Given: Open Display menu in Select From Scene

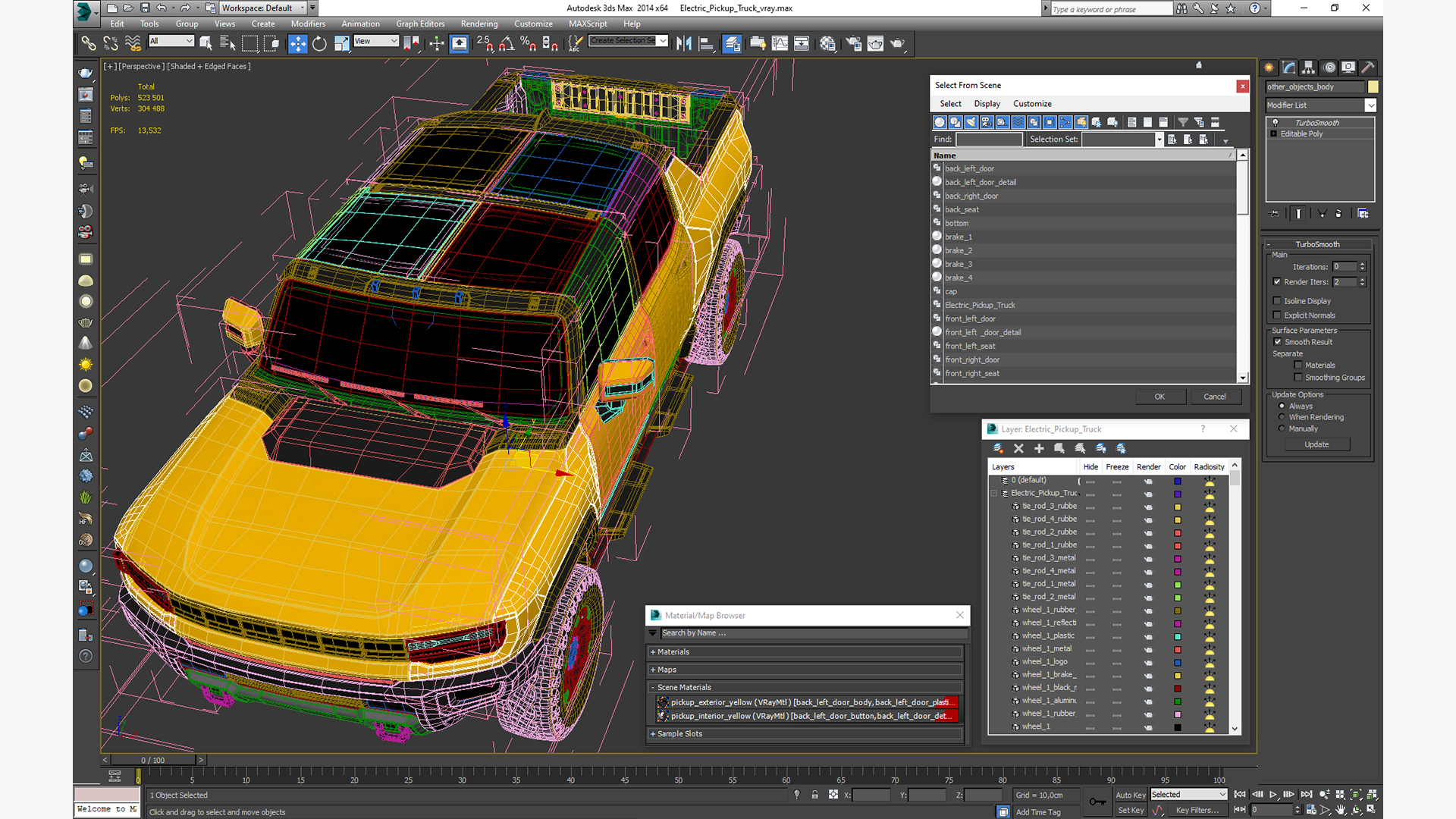Looking at the screenshot, I should click(x=987, y=104).
